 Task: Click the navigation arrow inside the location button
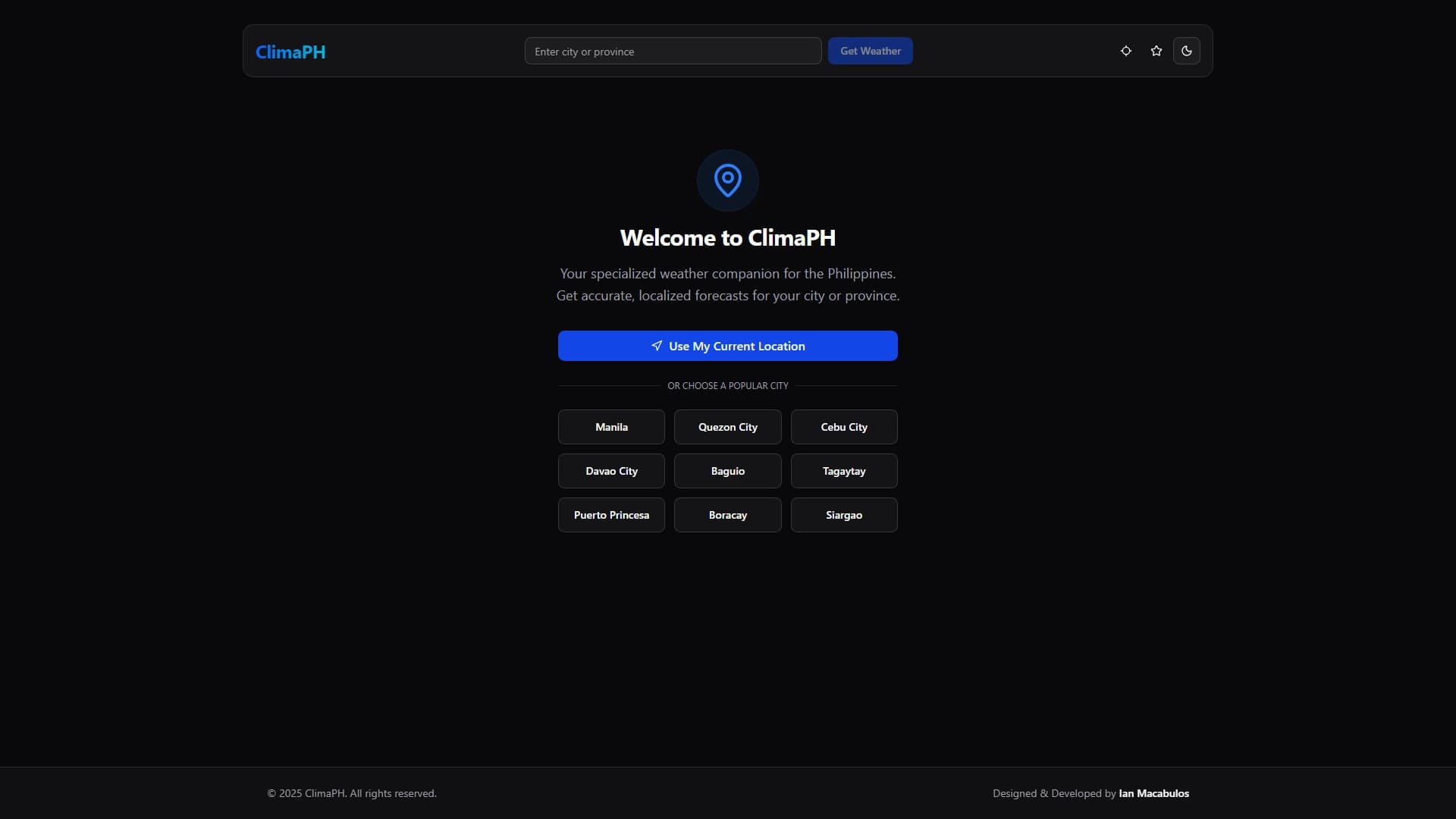pyautogui.click(x=657, y=346)
